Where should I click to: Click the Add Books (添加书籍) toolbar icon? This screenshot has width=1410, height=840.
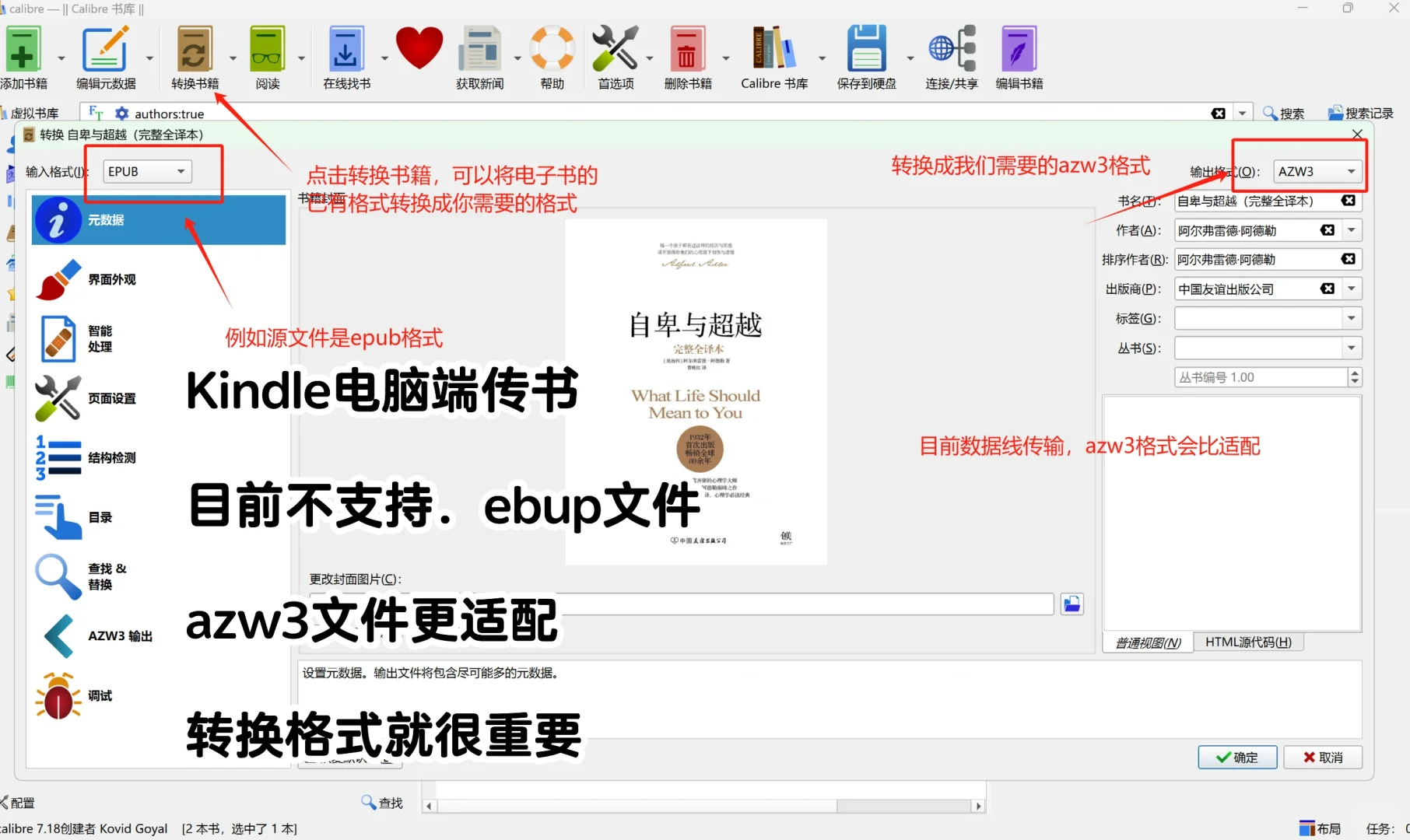point(23,50)
